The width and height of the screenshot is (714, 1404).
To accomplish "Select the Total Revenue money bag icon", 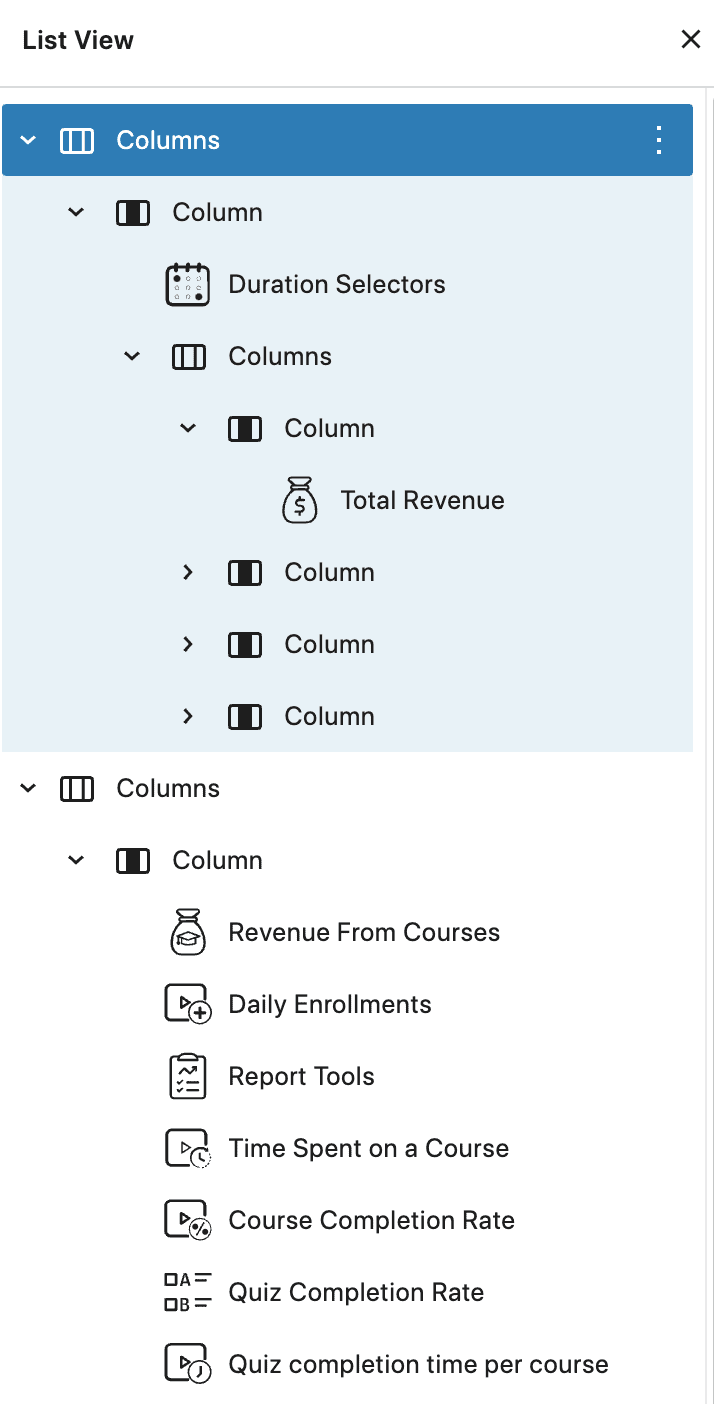I will 299,499.
